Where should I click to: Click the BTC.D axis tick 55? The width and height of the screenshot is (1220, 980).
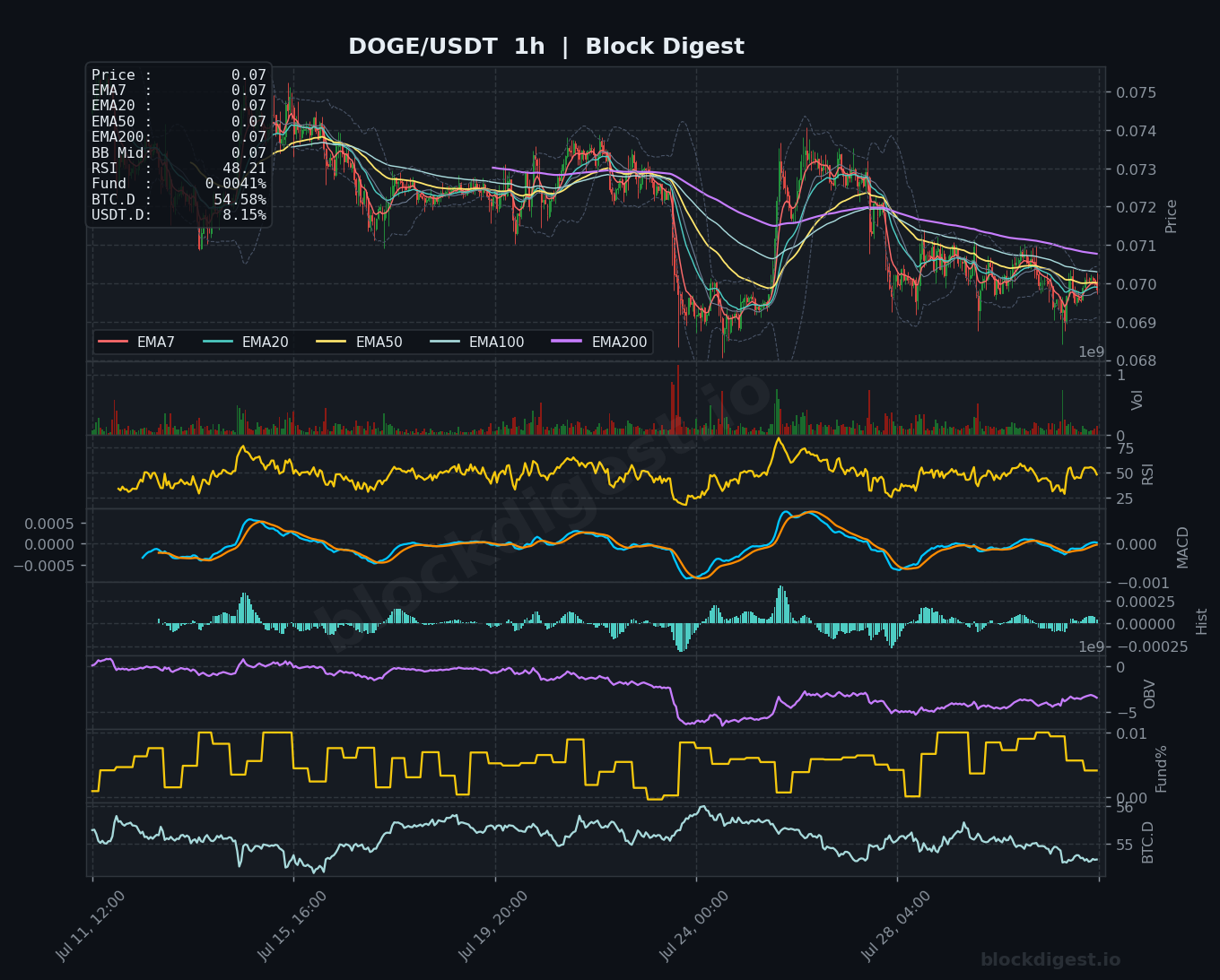pyautogui.click(x=1125, y=845)
